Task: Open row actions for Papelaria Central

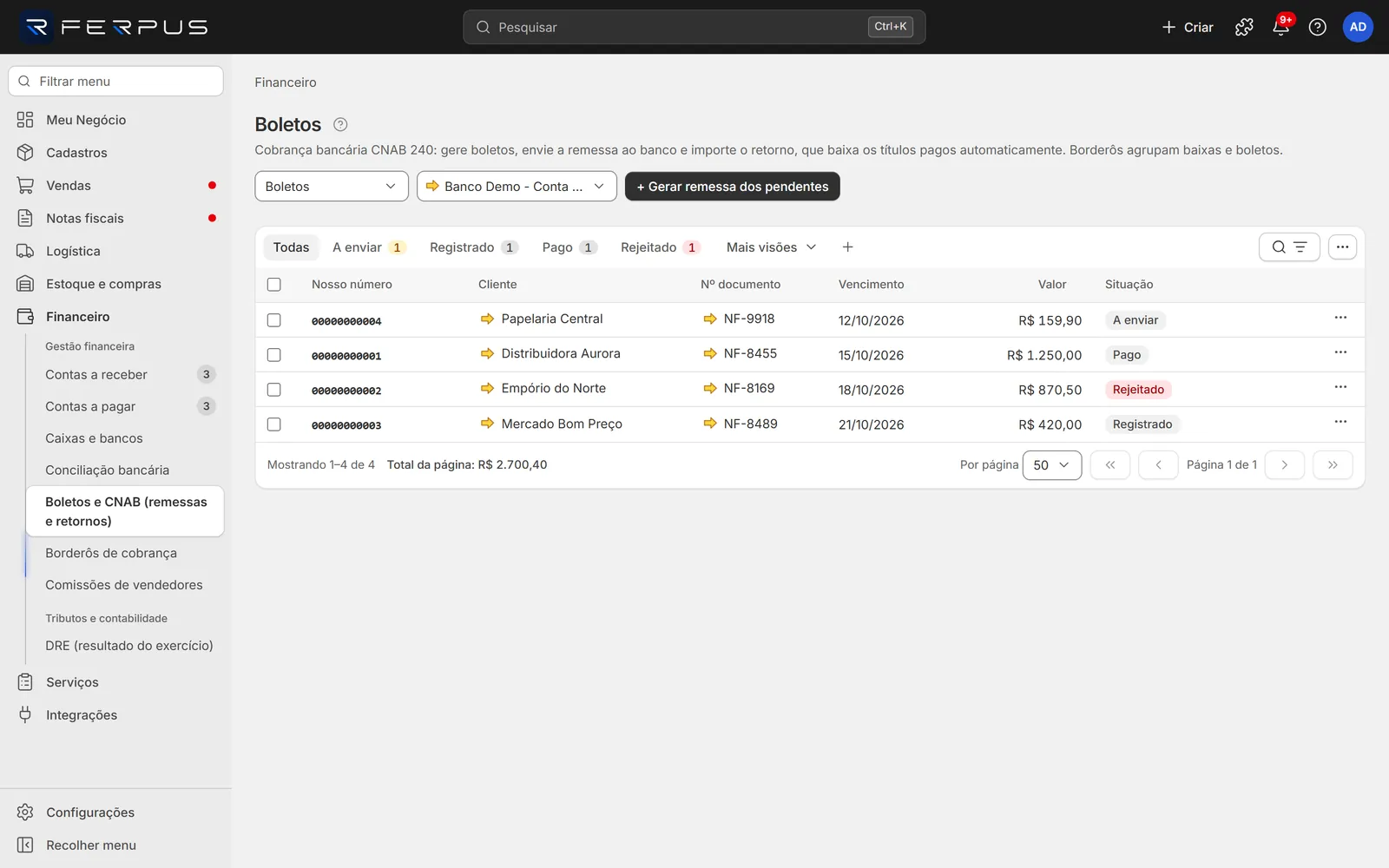Action: (1340, 318)
